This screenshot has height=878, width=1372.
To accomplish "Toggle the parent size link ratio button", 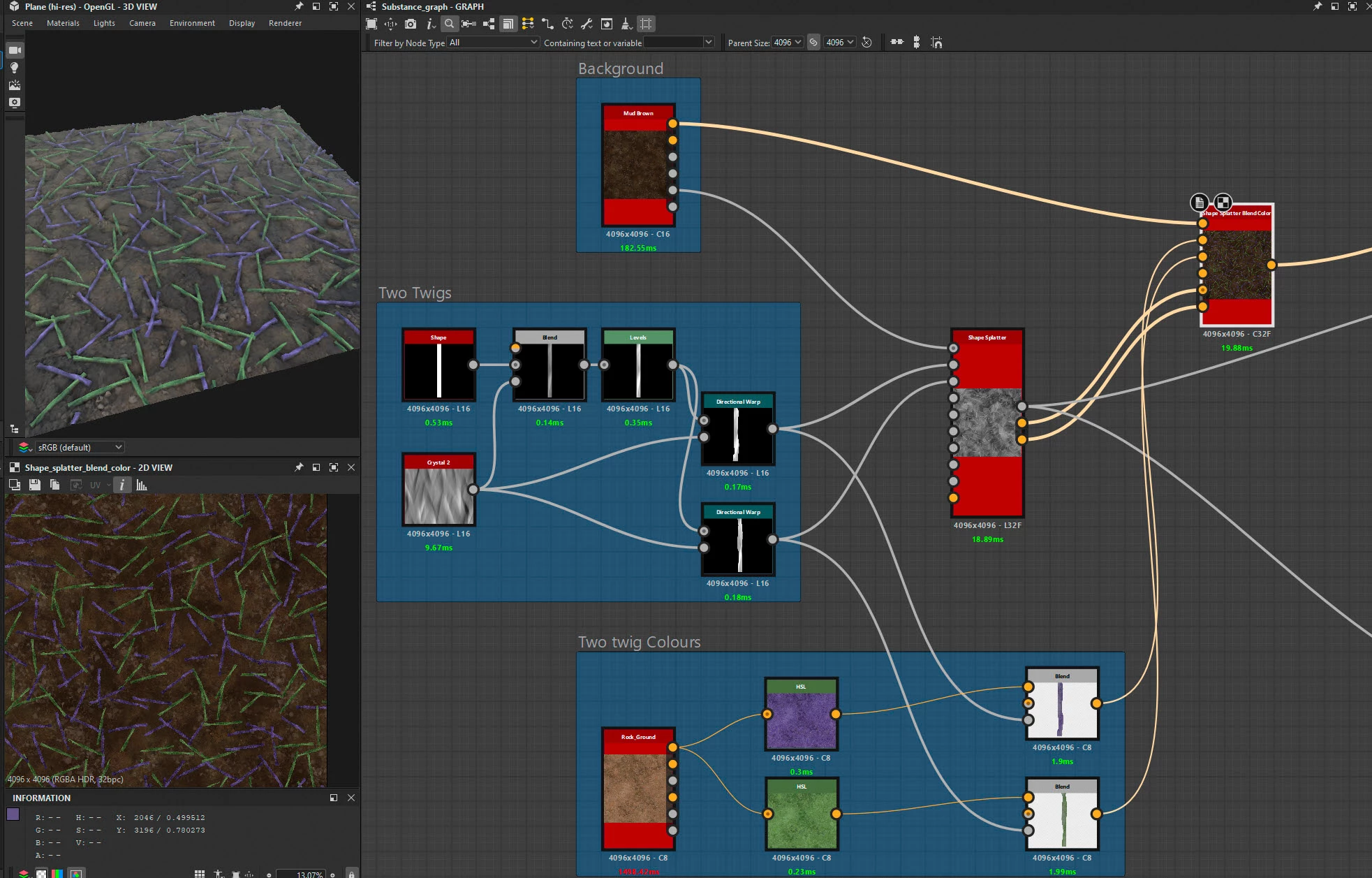I will coord(813,43).
